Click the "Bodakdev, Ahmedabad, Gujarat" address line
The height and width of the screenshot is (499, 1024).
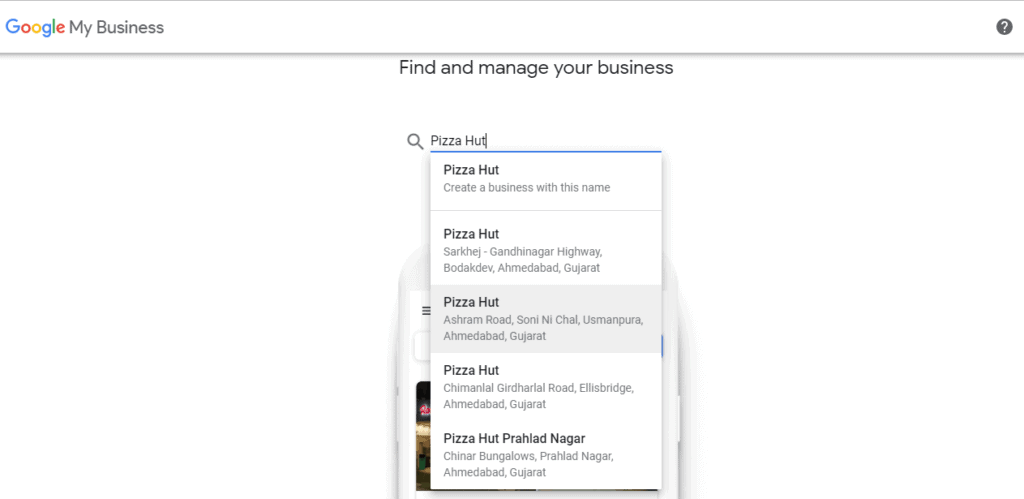tap(521, 268)
